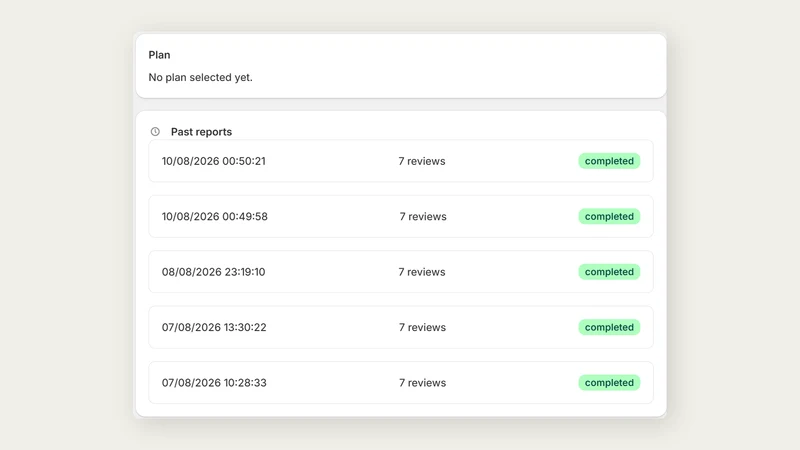Screen dimensions: 800x450
Task: Click '7 reviews' in the 10:28:33 report row
Action: [x=422, y=383]
